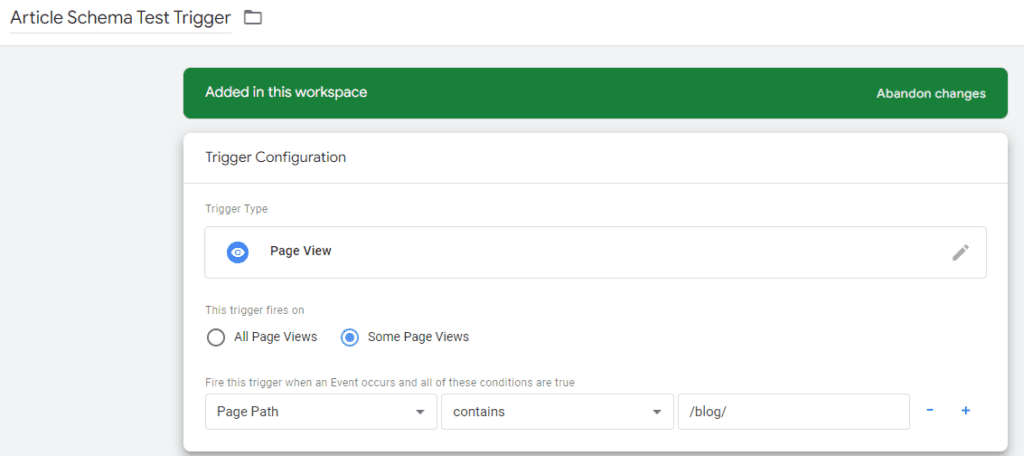Click the /blog/ value input field
Image resolution: width=1024 pixels, height=456 pixels.
[x=793, y=412]
